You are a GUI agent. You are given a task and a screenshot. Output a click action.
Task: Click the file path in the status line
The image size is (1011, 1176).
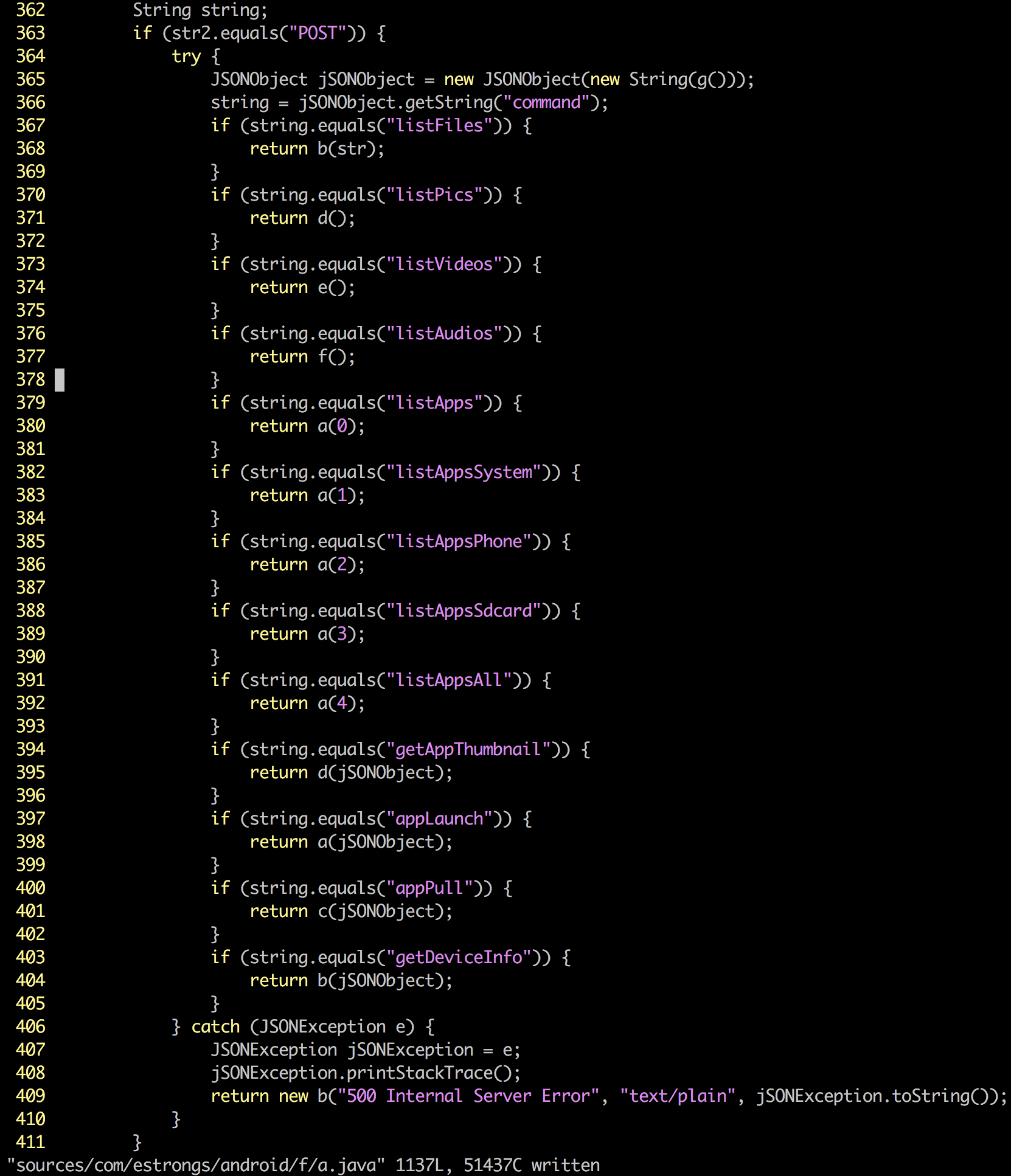pos(196,1165)
